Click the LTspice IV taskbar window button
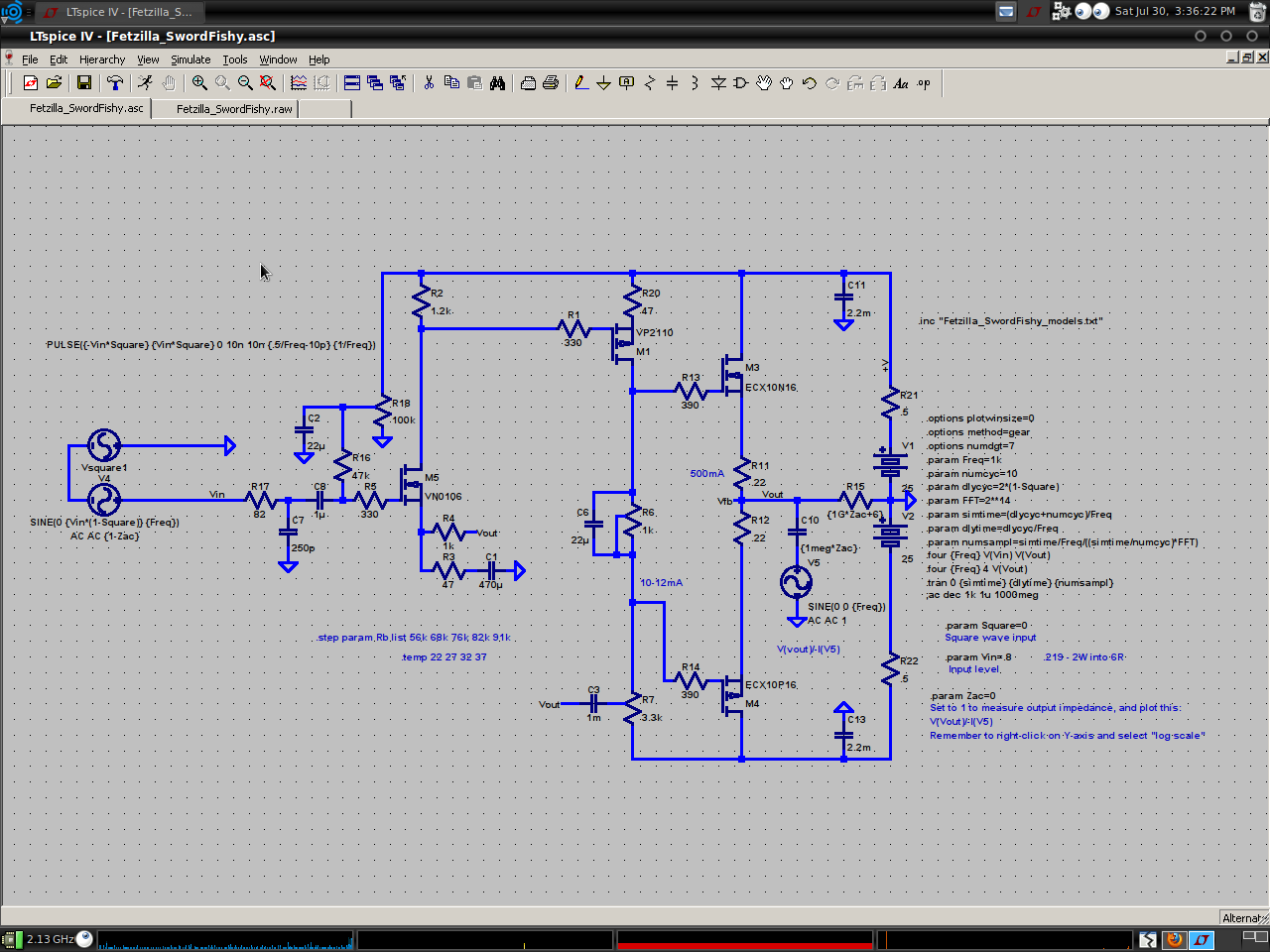 coord(119,12)
